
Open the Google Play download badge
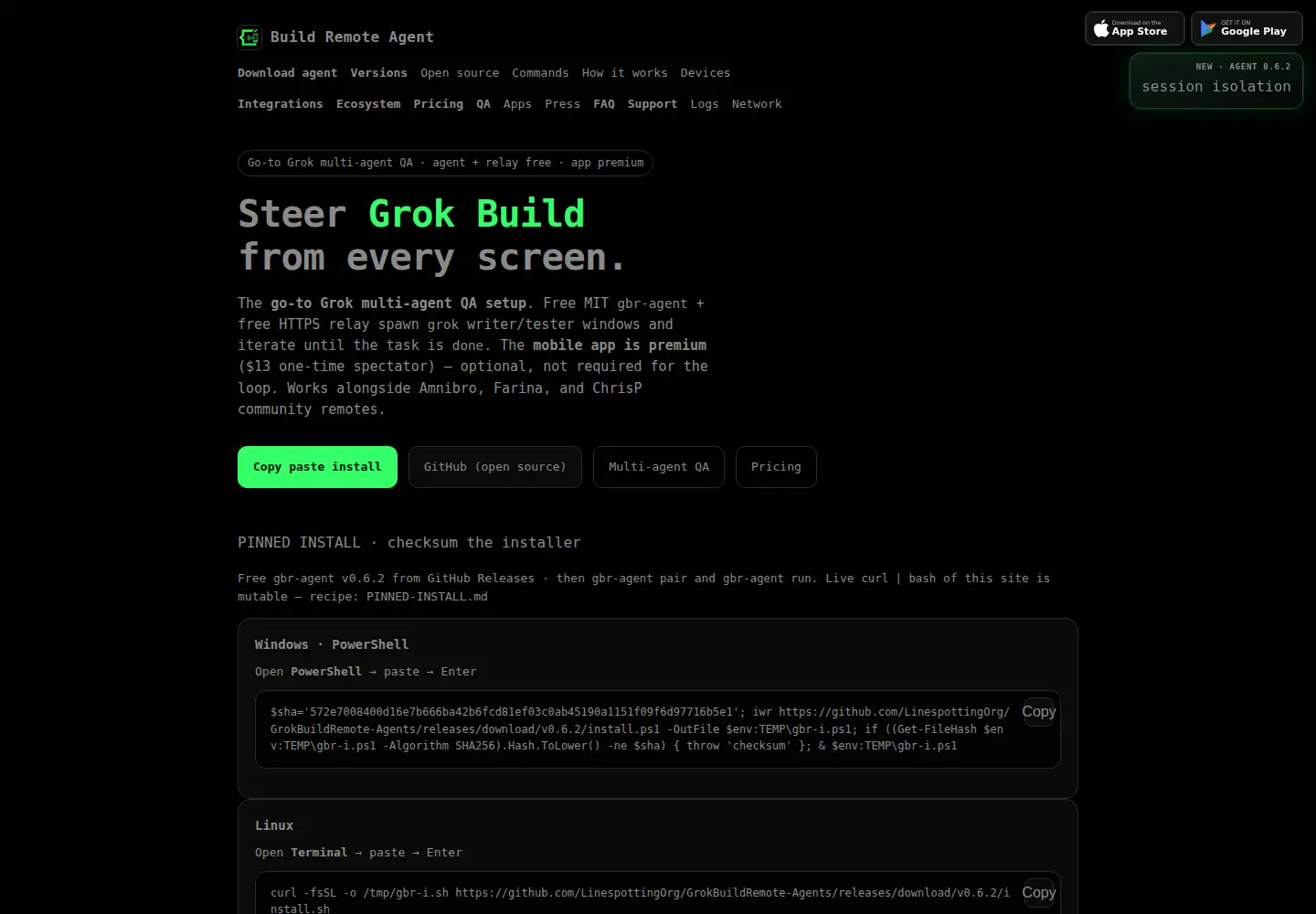click(1247, 28)
